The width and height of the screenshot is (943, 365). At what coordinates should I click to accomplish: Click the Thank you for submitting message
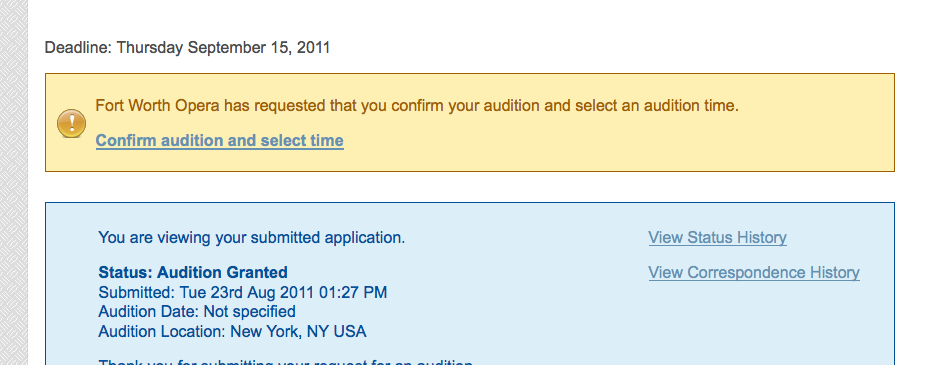285,362
